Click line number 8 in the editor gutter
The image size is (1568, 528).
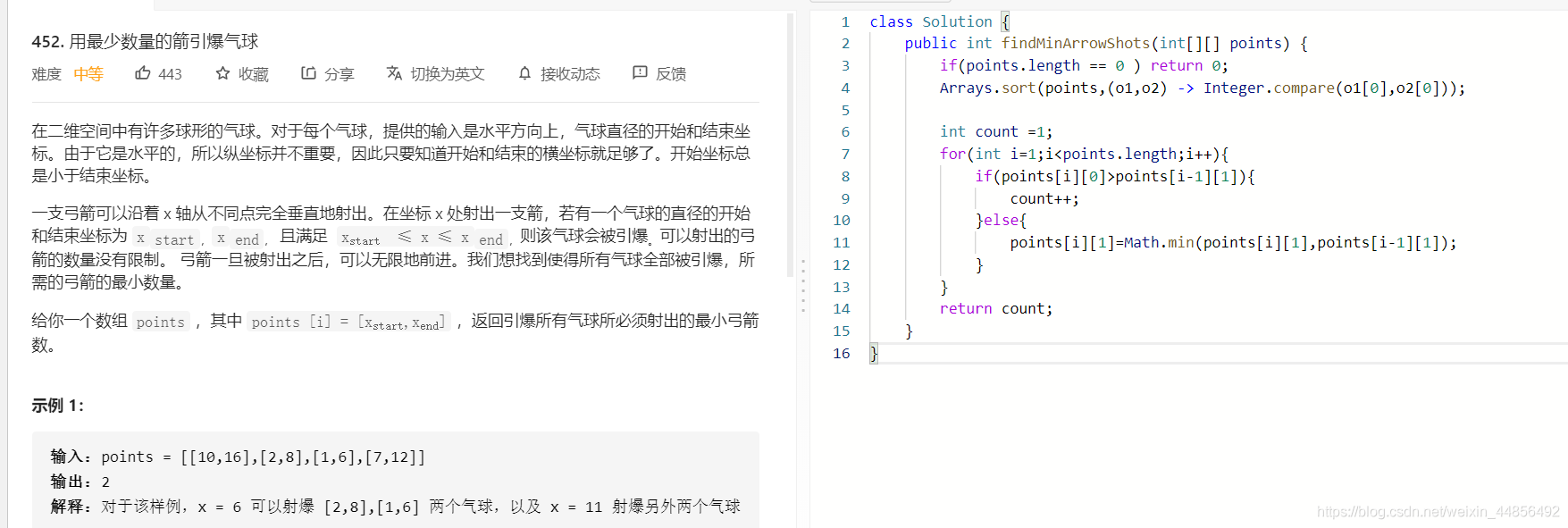[x=845, y=176]
